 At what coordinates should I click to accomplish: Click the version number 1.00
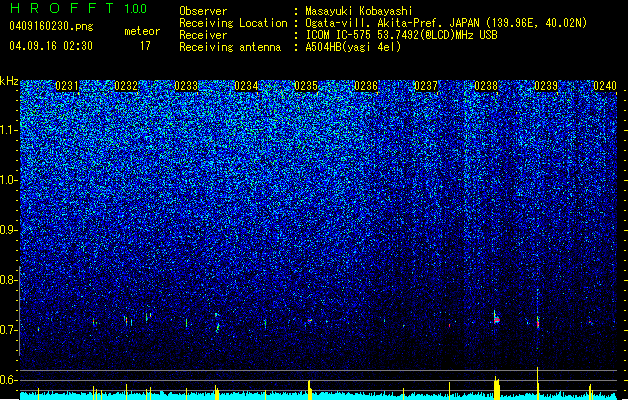click(x=135, y=9)
